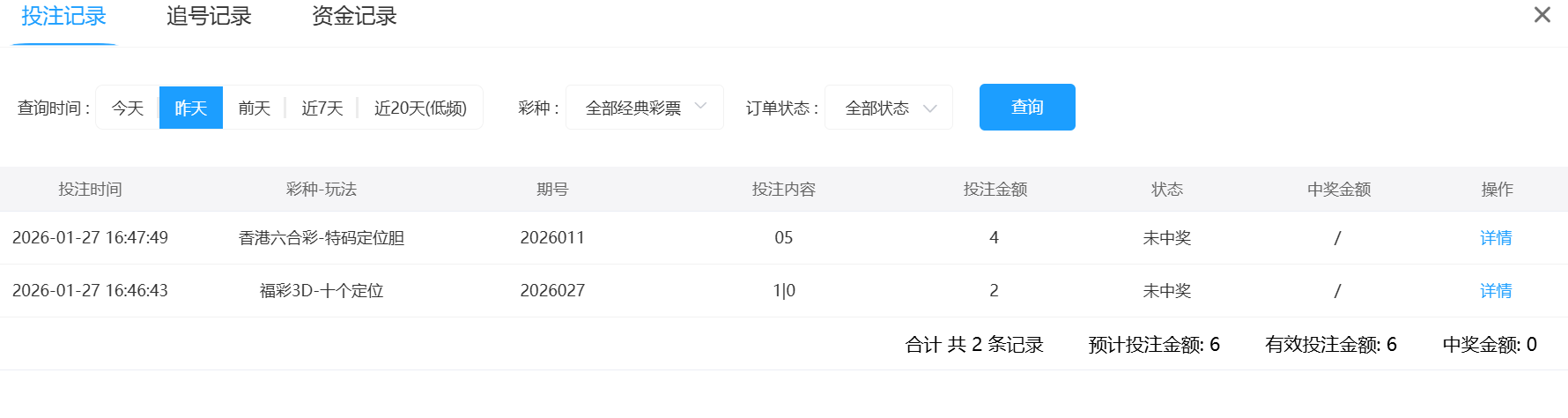This screenshot has width=1568, height=418.
Task: Switch to the 追号记录 tab
Action: coord(209,17)
